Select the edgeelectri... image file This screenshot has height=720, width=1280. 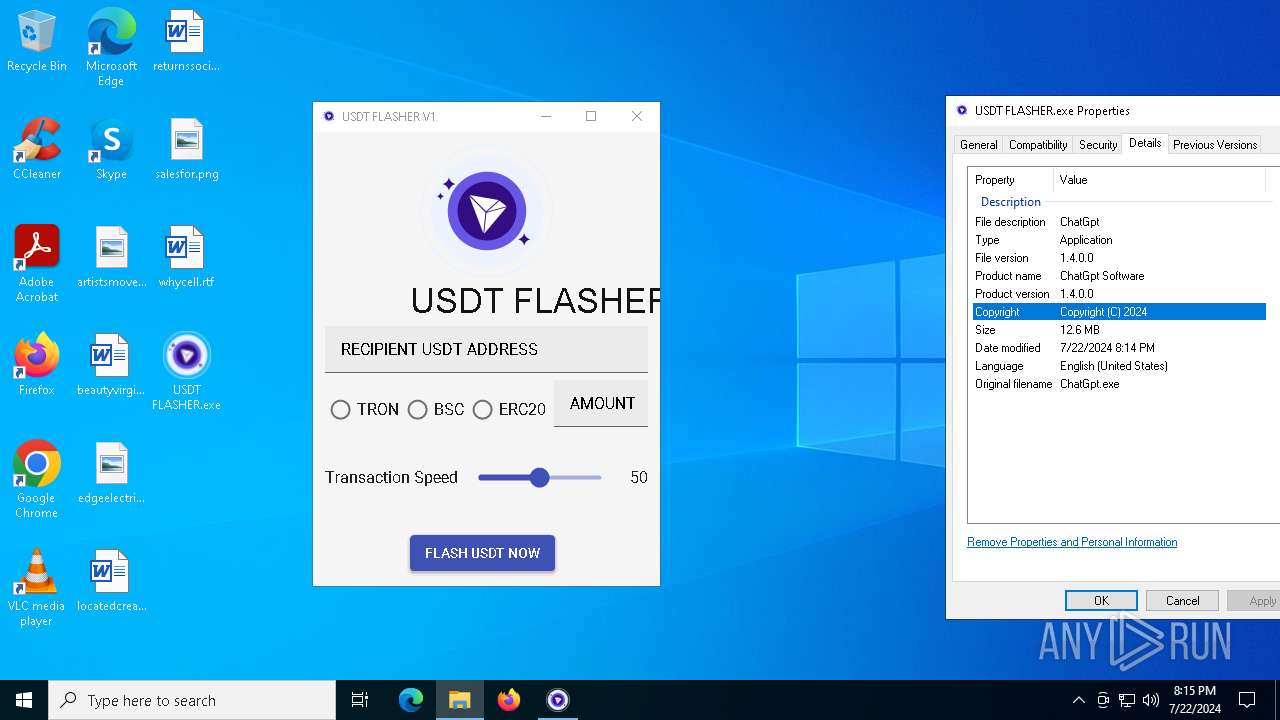pos(111,473)
